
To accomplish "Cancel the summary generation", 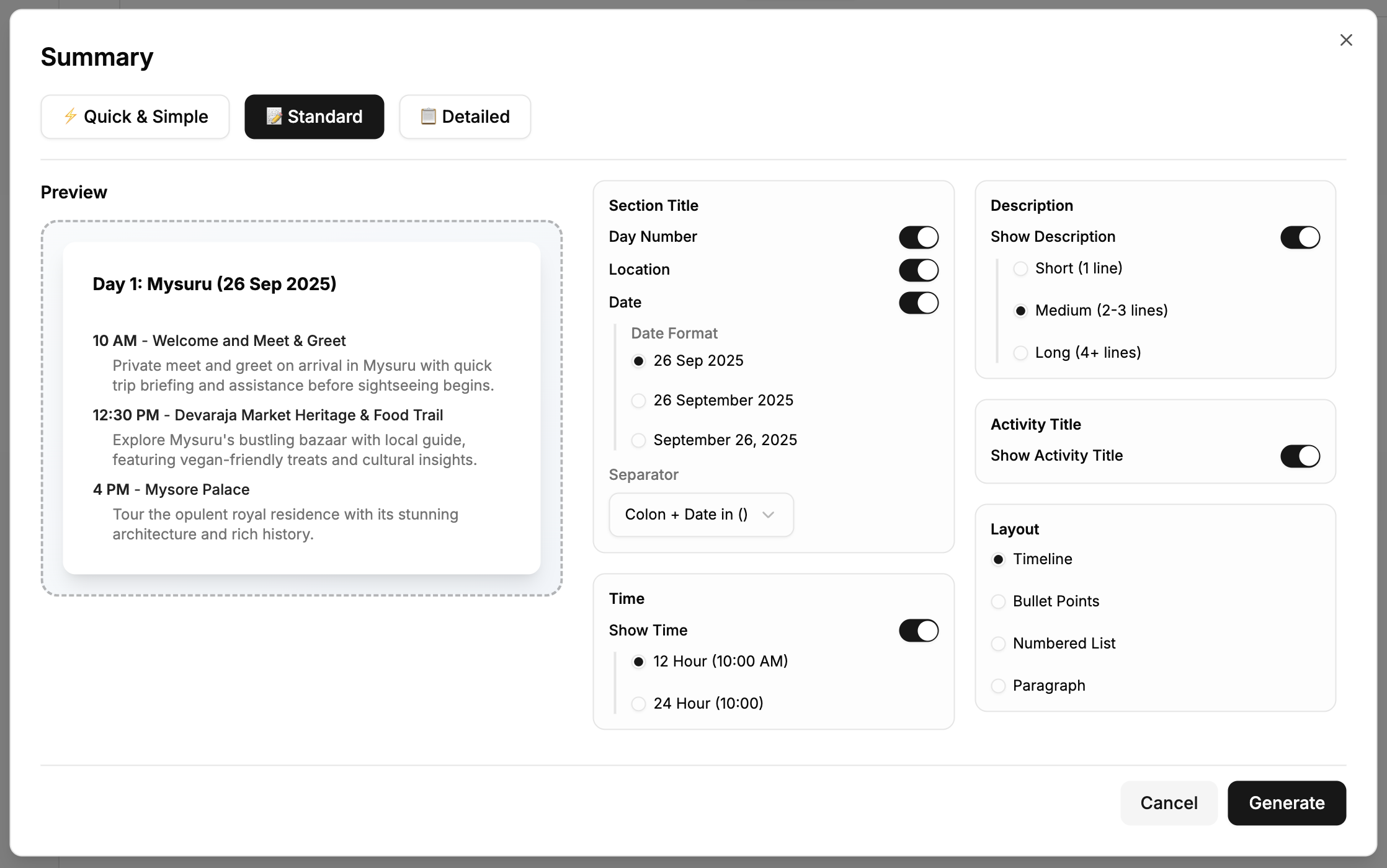I will [x=1169, y=803].
